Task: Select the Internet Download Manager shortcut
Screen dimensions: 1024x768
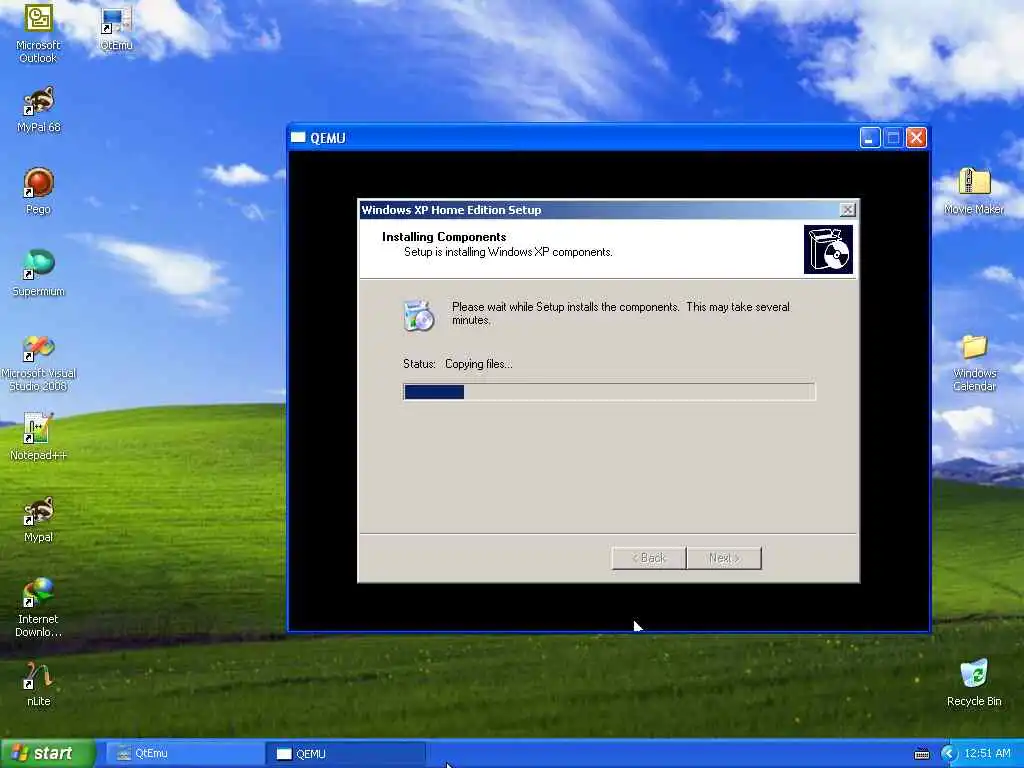Action: click(39, 608)
